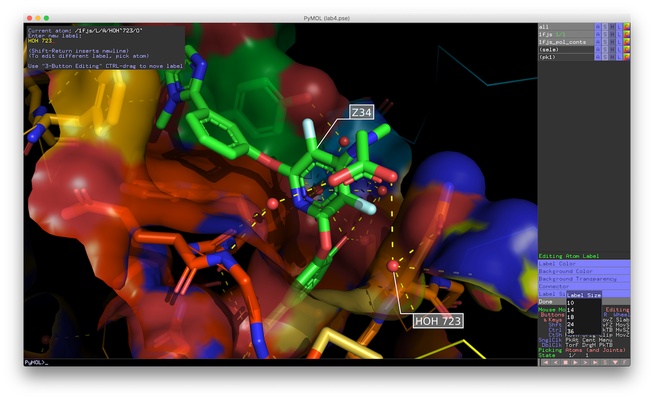Screen dimensions: 654x400
Task: Open the Hide menu for the (sele) selection
Action: tap(612, 50)
